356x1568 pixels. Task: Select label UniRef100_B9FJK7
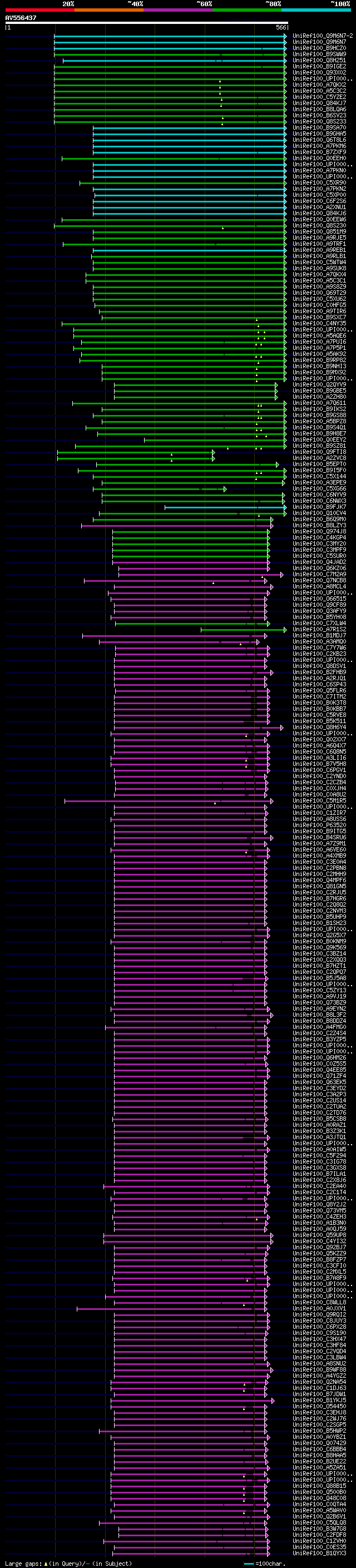coord(319,507)
